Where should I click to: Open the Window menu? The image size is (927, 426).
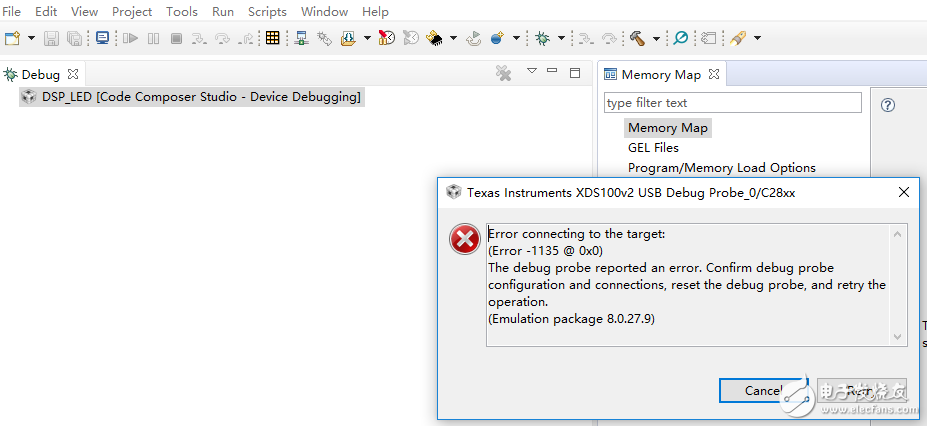[324, 11]
